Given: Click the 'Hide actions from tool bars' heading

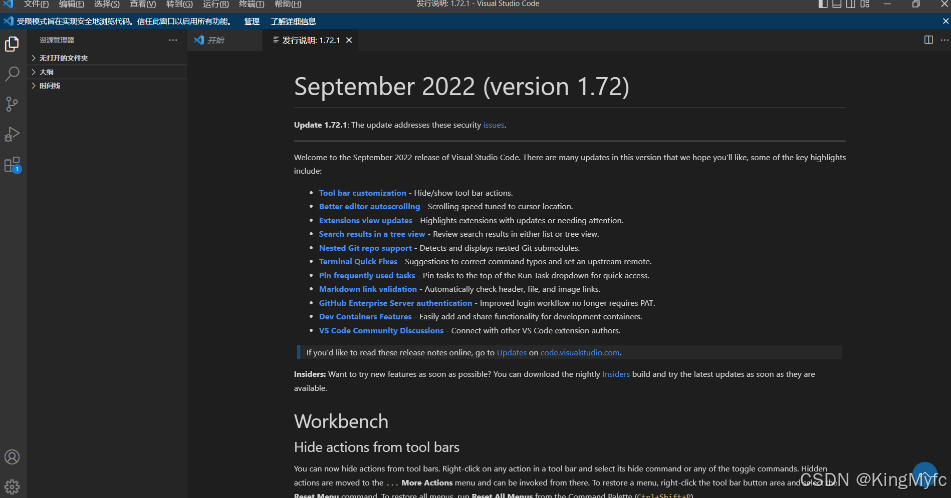Looking at the screenshot, I should pyautogui.click(x=377, y=447).
